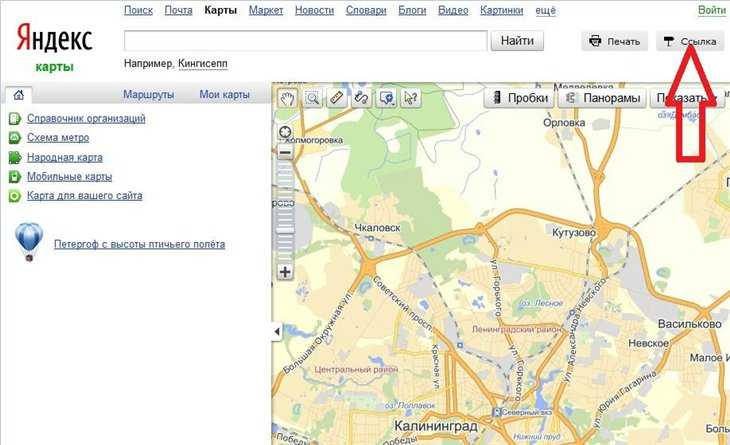
Task: Open Новости in top navigation
Action: (x=314, y=10)
